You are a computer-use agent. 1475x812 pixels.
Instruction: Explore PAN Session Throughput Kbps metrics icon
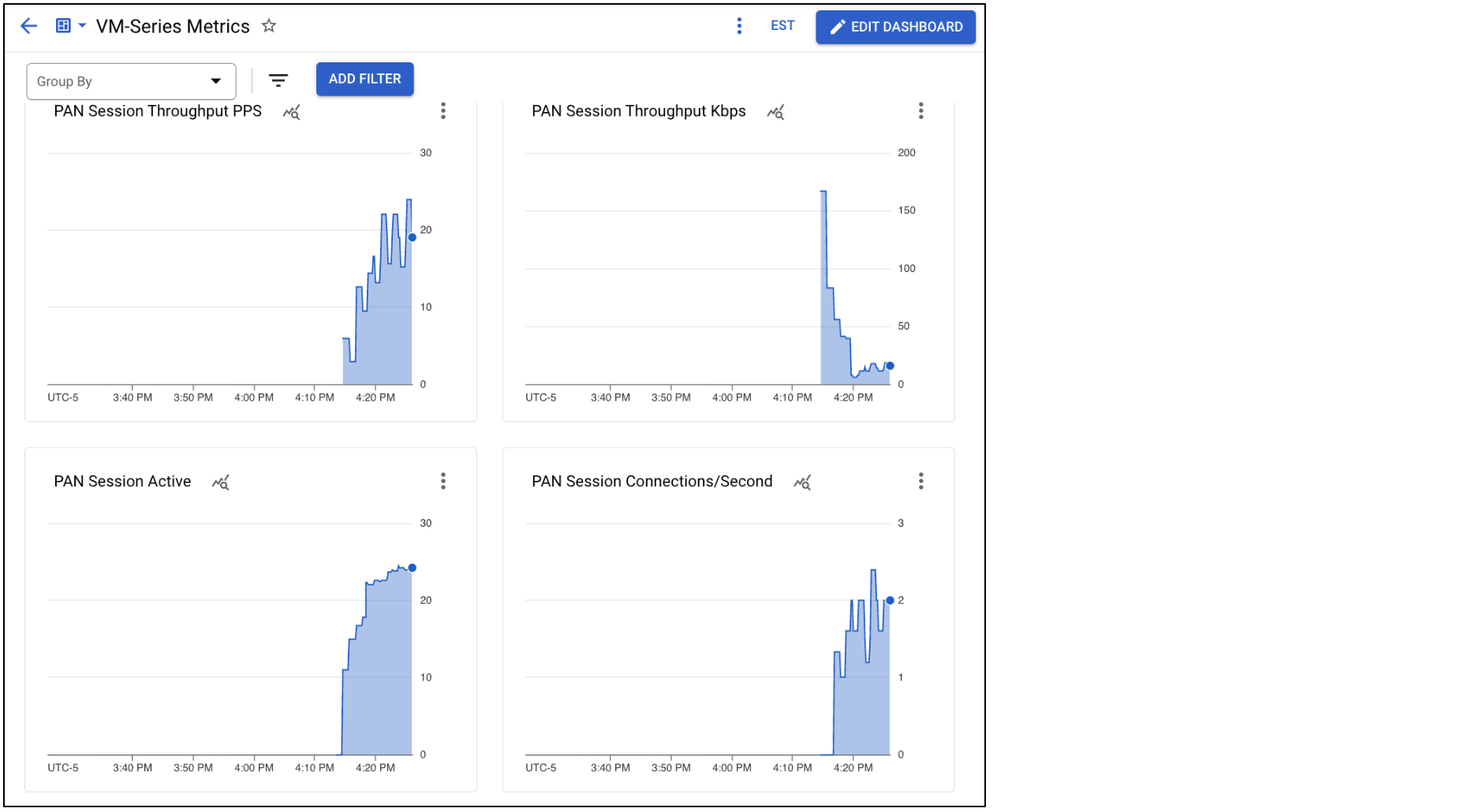pos(776,112)
